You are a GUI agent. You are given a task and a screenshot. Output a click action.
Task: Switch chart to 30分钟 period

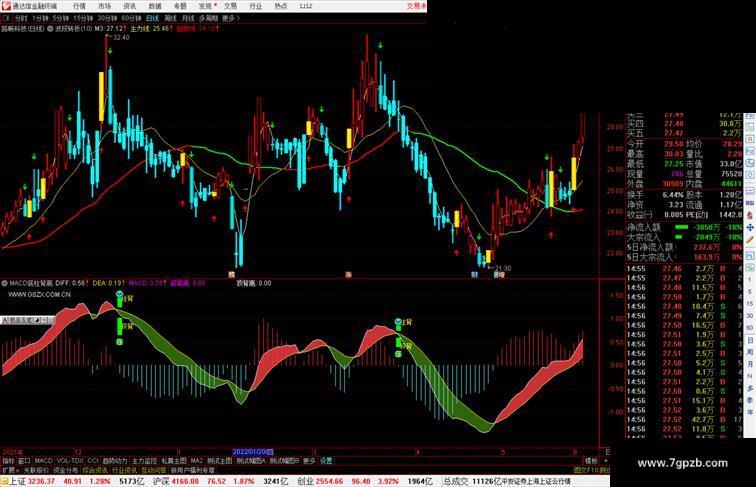[107, 18]
